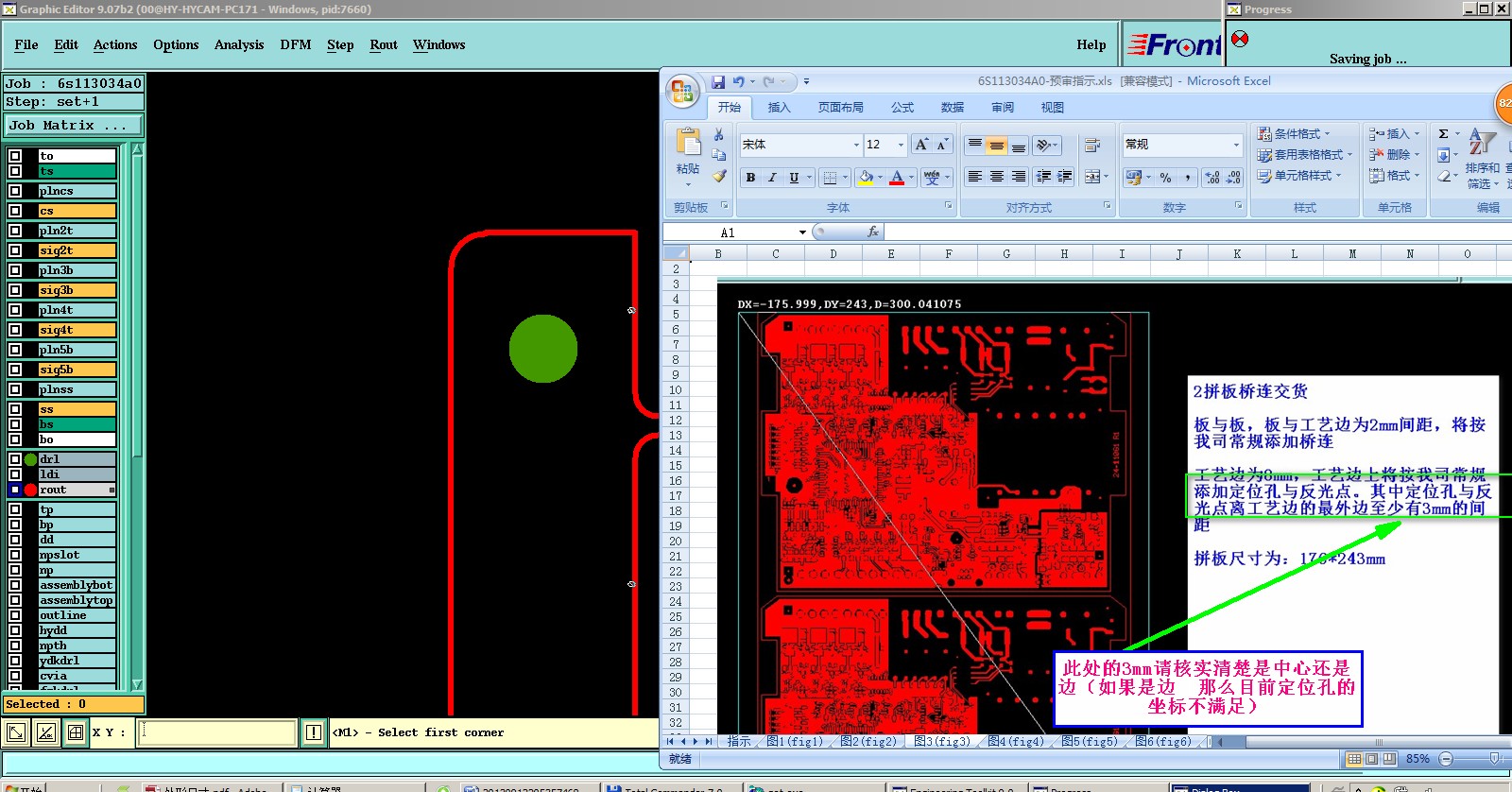Click the align text right icon
1512x792 pixels.
pyautogui.click(x=1019, y=177)
